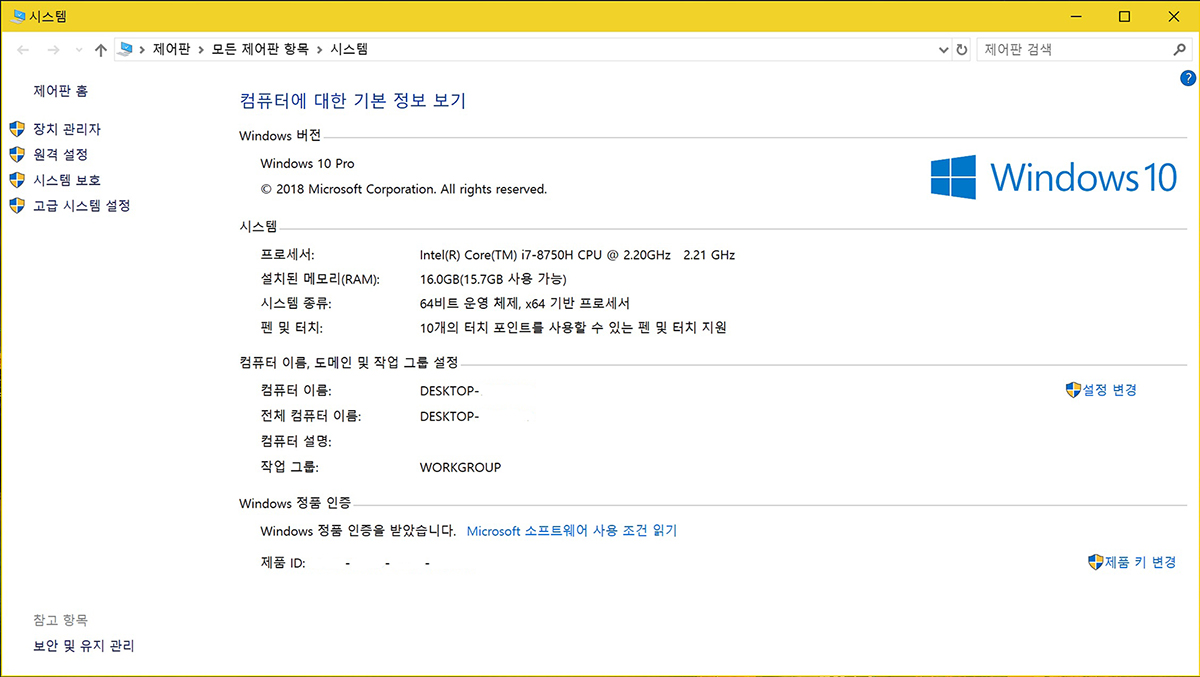Open 고급 시스템 설정
This screenshot has height=677, width=1200.
tap(82, 205)
